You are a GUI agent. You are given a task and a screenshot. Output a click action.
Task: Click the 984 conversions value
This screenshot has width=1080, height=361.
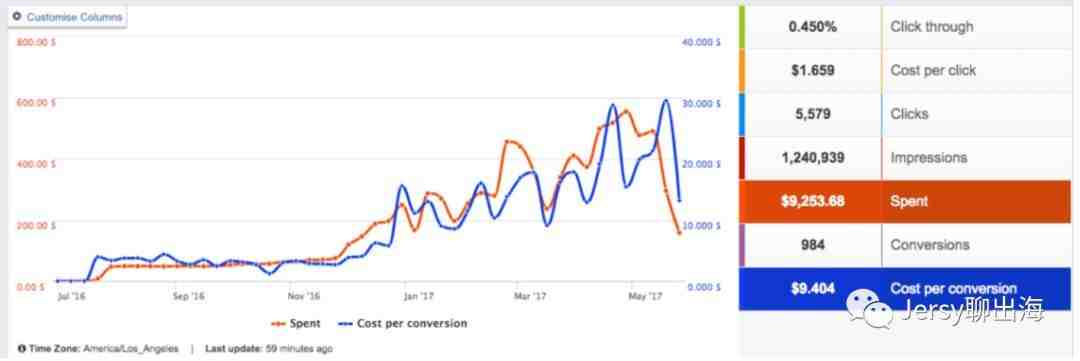(813, 245)
